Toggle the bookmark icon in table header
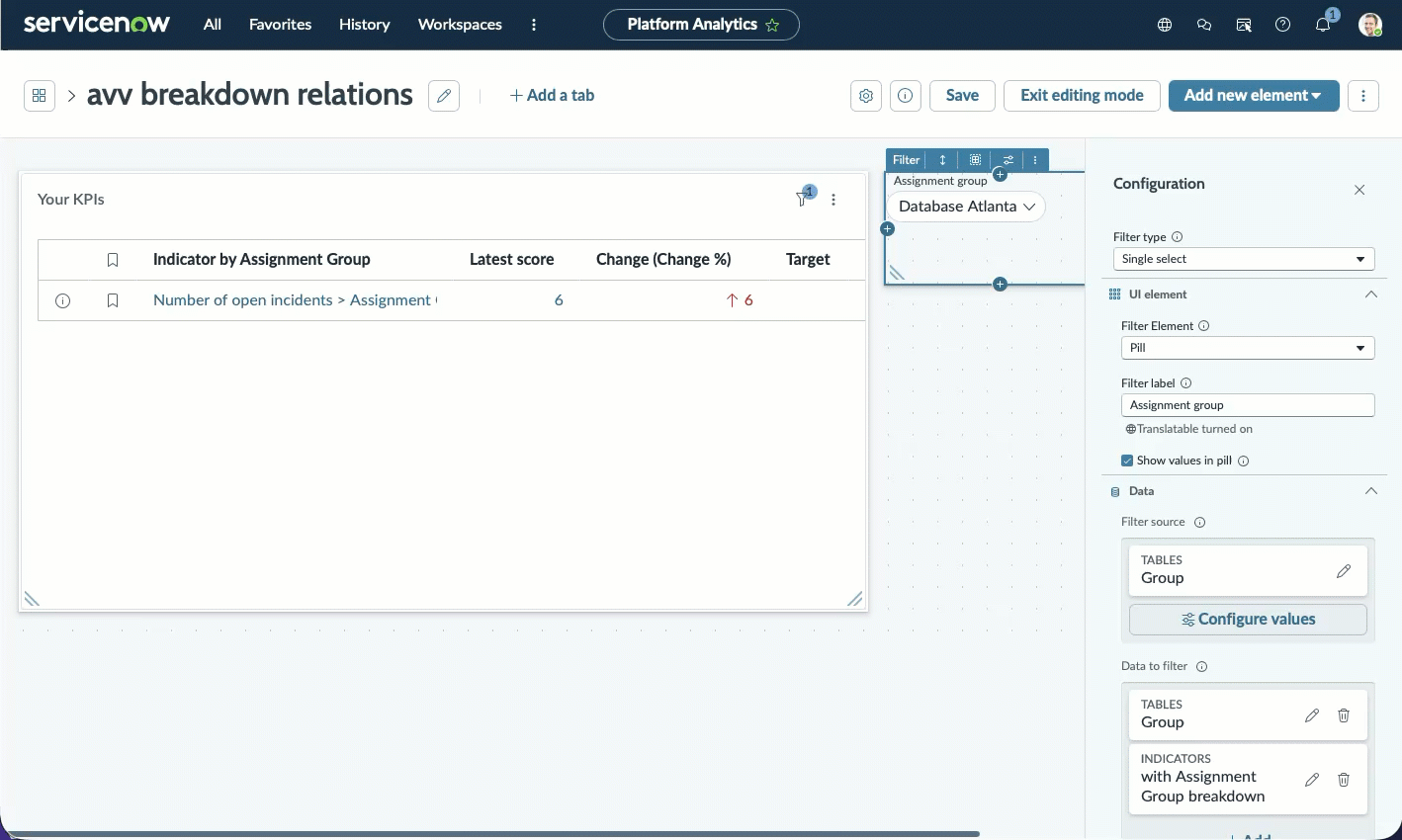1402x840 pixels. click(113, 260)
